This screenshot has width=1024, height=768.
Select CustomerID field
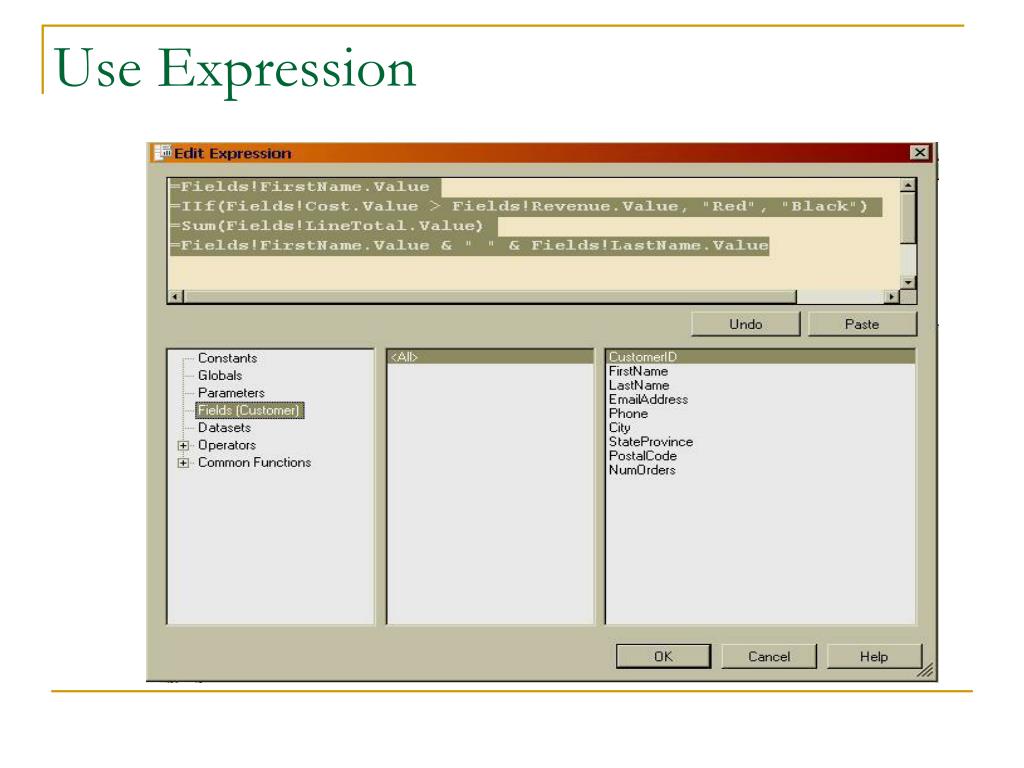pos(760,357)
